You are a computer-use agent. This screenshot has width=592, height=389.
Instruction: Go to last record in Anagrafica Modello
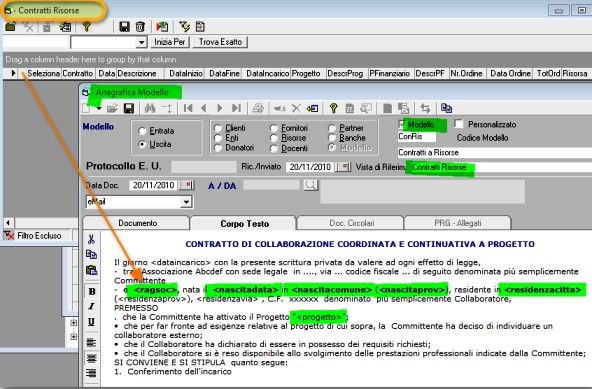click(x=236, y=109)
